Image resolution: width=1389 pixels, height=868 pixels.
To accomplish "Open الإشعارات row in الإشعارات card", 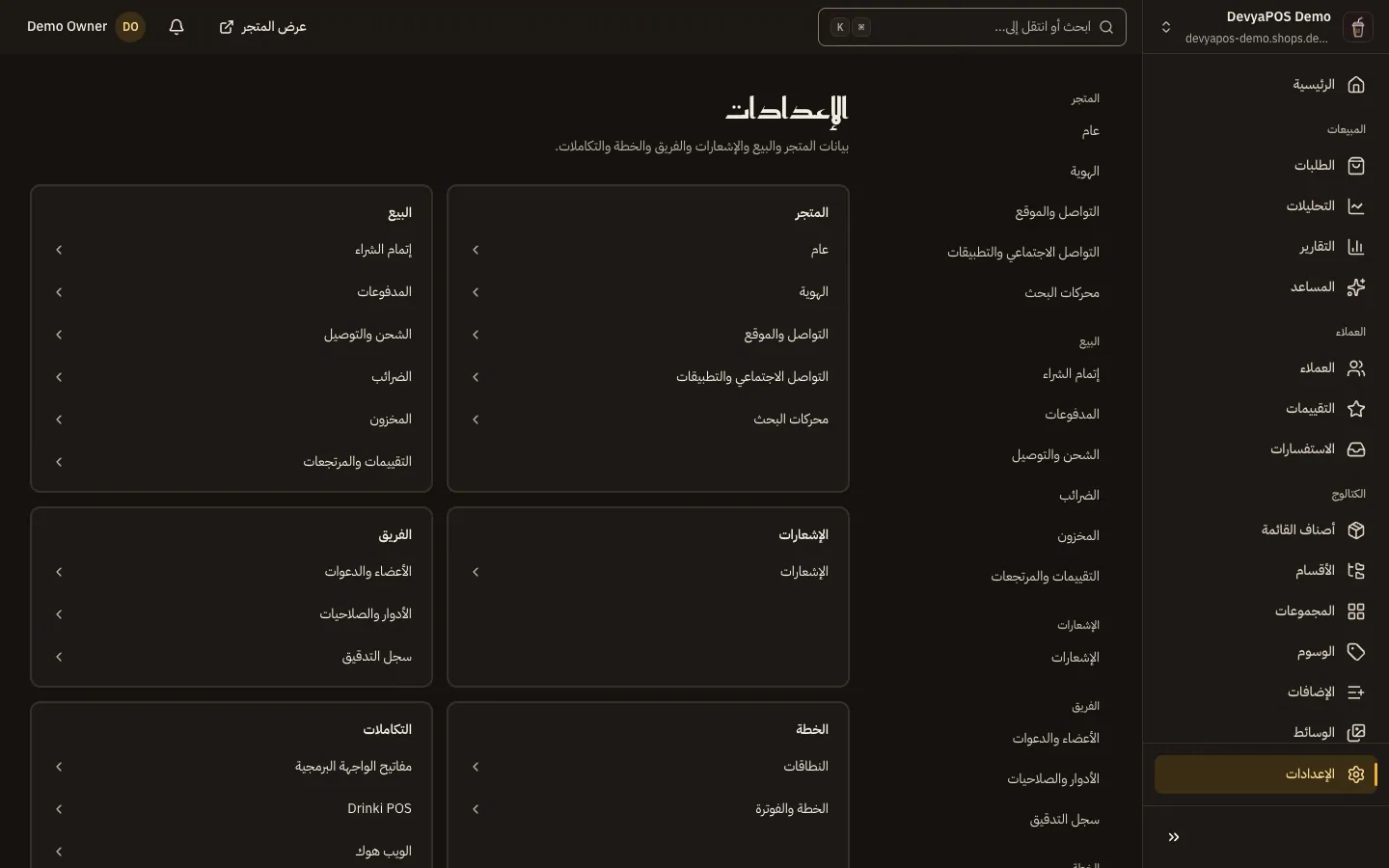I will pyautogui.click(x=648, y=572).
